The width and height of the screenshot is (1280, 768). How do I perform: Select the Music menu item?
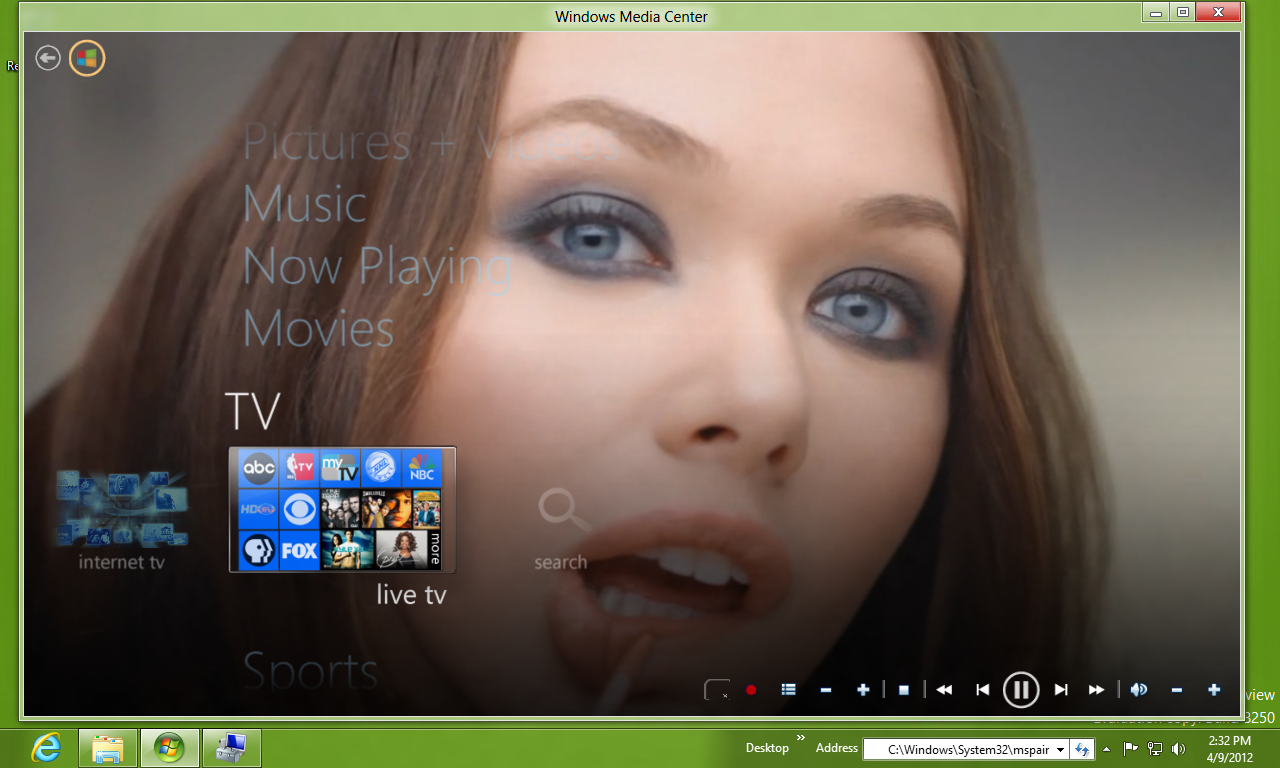point(305,204)
